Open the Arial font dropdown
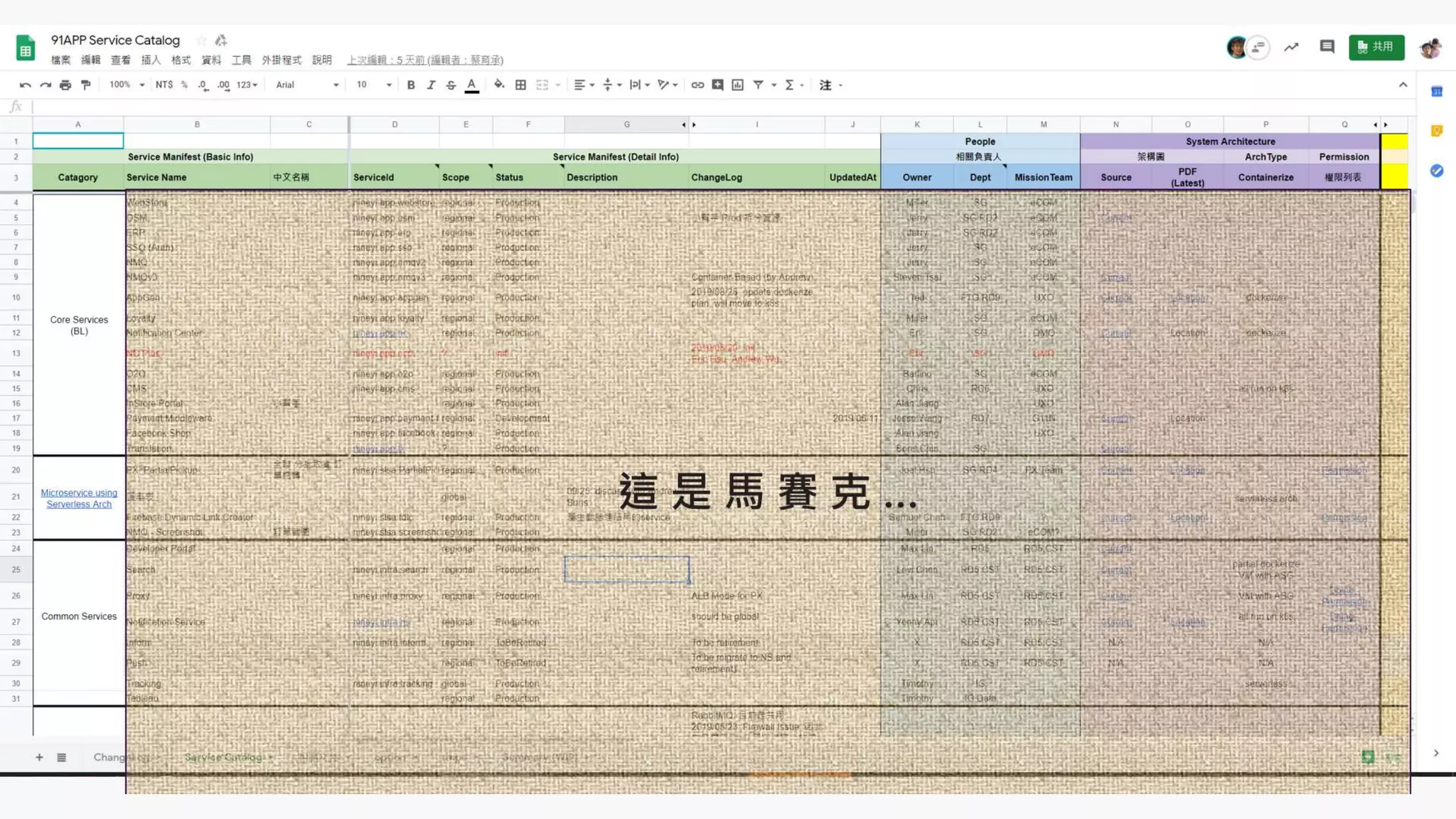The image size is (1456, 819). click(x=307, y=85)
